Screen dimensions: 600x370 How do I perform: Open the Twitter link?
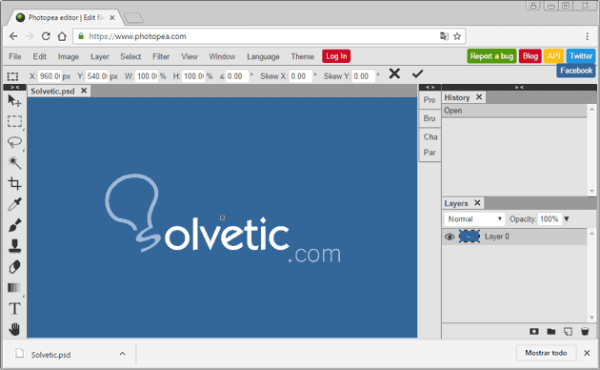tap(581, 56)
